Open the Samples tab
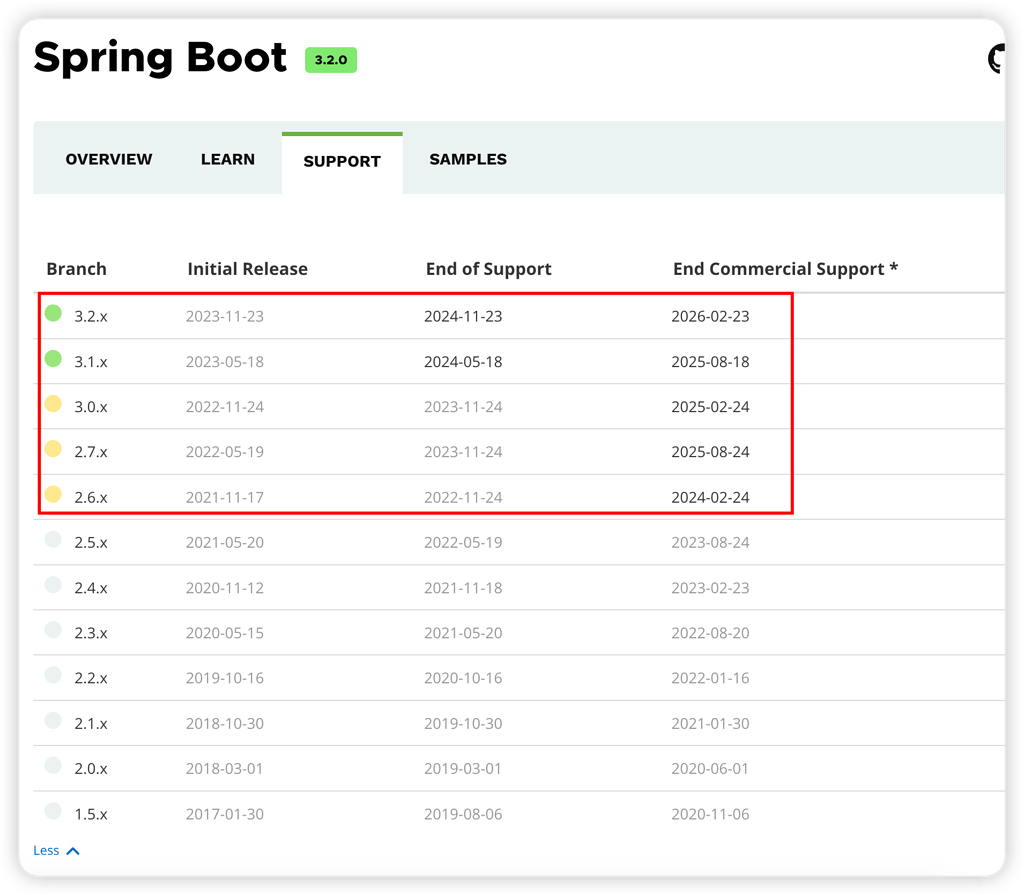 click(467, 158)
